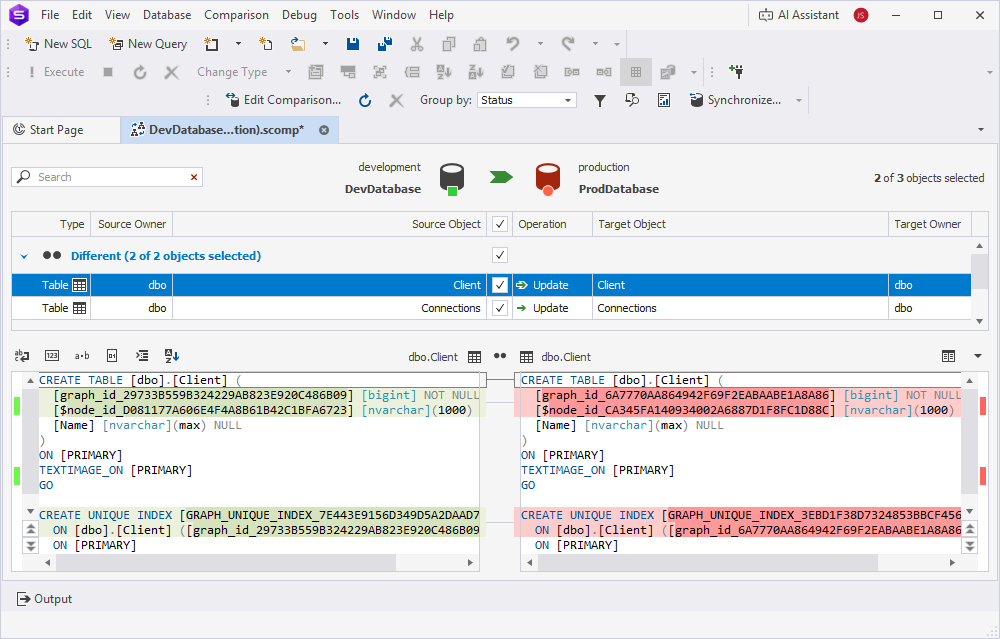Collapse the Different objects group

pyautogui.click(x=24, y=255)
